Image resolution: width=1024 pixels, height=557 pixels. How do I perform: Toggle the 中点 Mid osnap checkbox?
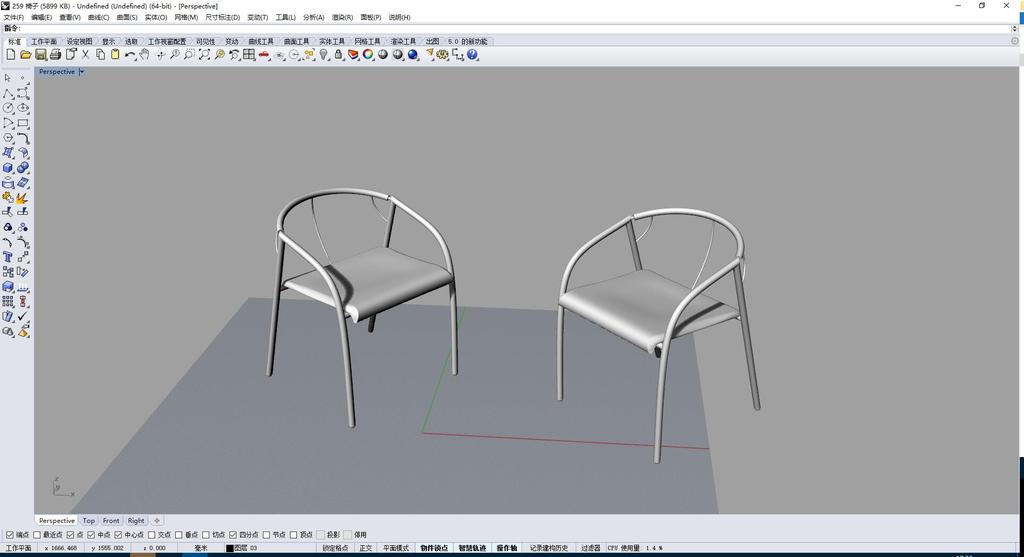91,535
